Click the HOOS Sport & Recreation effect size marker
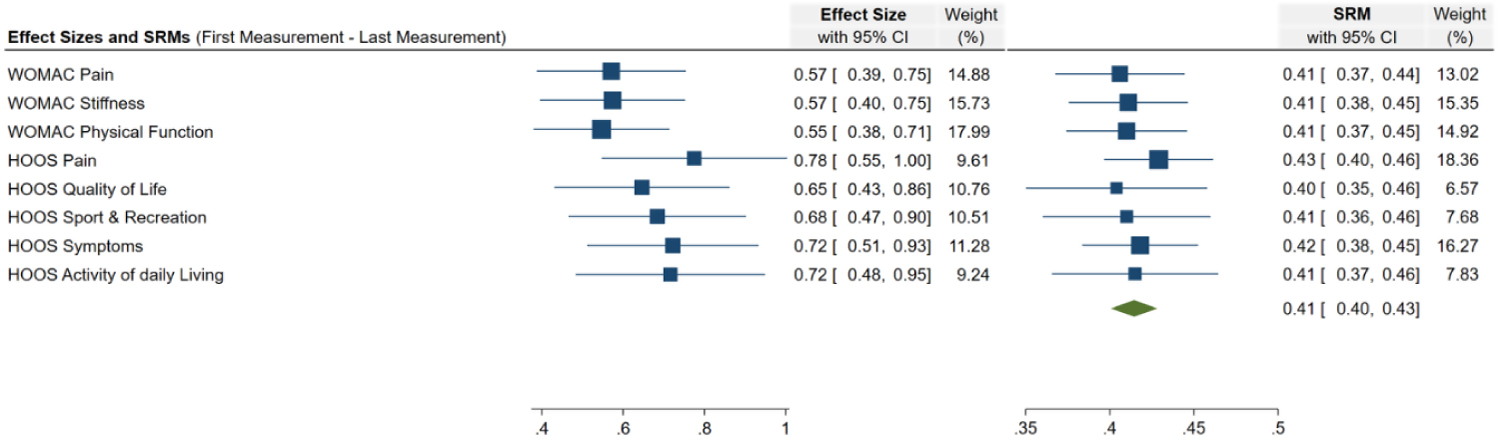This screenshot has height=440, width=1500. pos(657,217)
